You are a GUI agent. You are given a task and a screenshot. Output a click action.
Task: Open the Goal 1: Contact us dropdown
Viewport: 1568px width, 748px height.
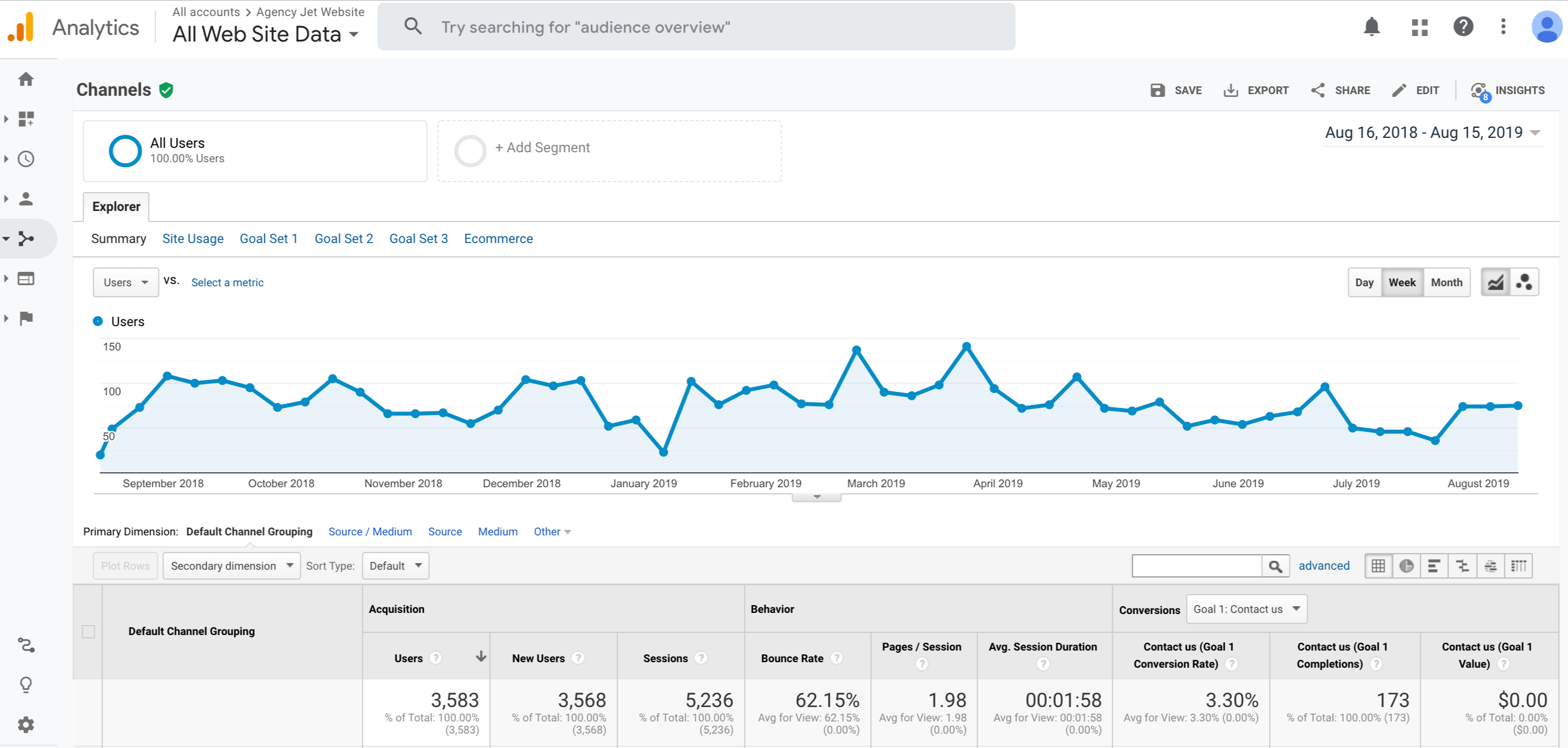tap(1246, 609)
